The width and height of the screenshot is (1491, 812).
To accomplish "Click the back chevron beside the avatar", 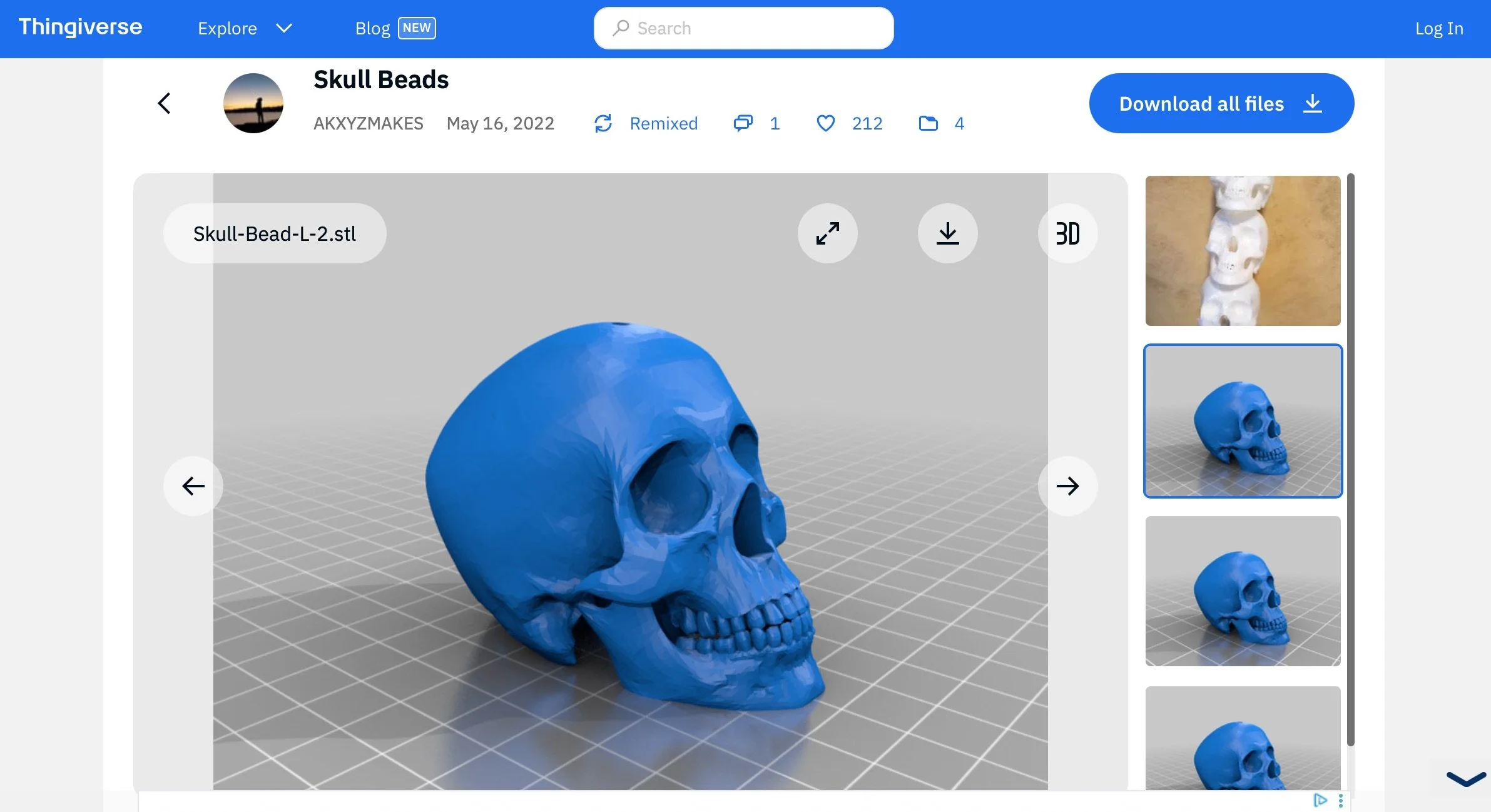I will [164, 103].
